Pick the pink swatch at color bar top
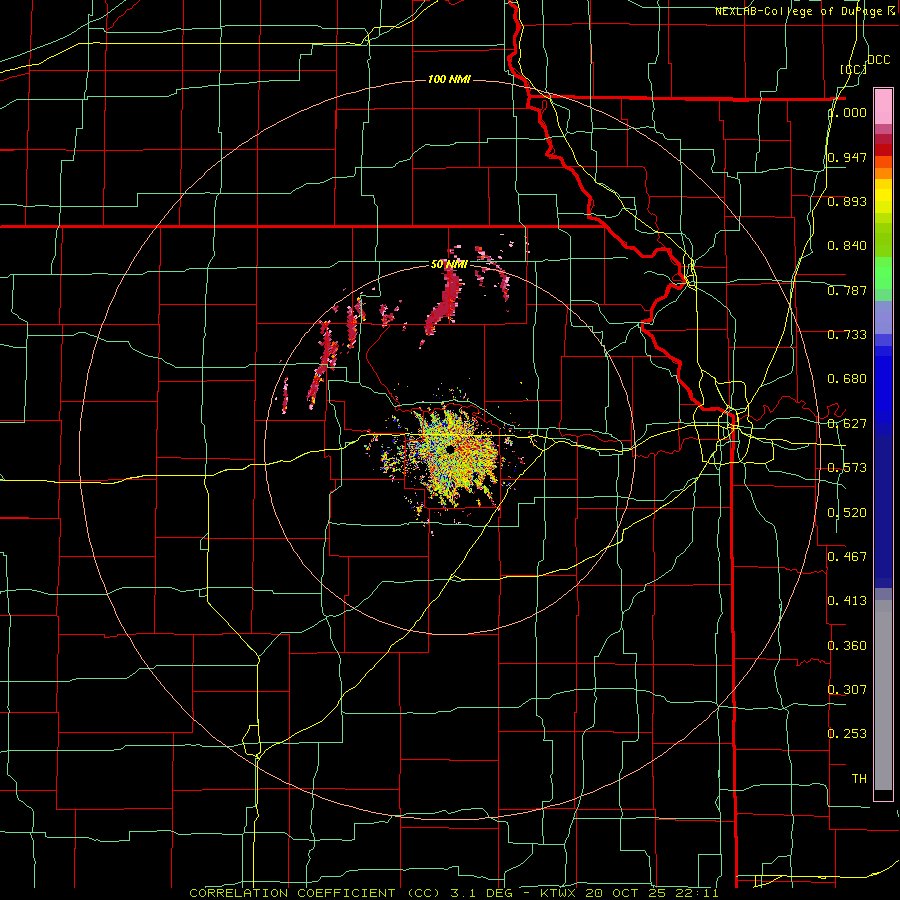This screenshot has width=900, height=900. pyautogui.click(x=883, y=107)
